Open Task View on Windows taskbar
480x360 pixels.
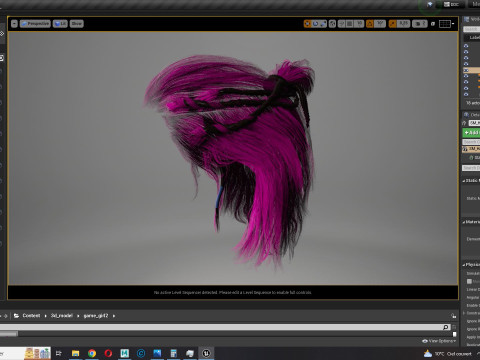coord(59,353)
